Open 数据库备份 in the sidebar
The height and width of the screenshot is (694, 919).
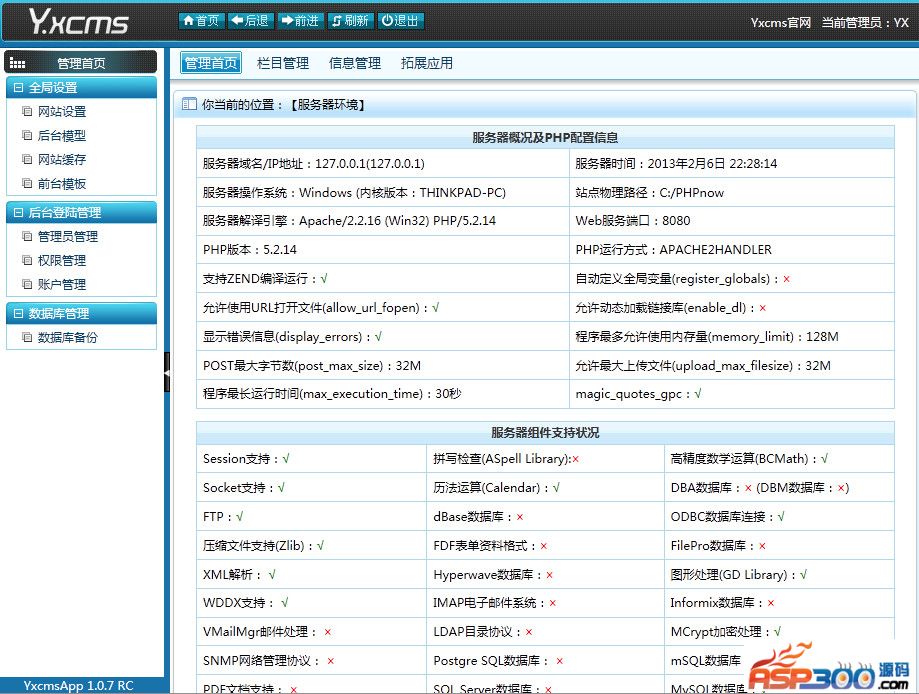pos(68,338)
